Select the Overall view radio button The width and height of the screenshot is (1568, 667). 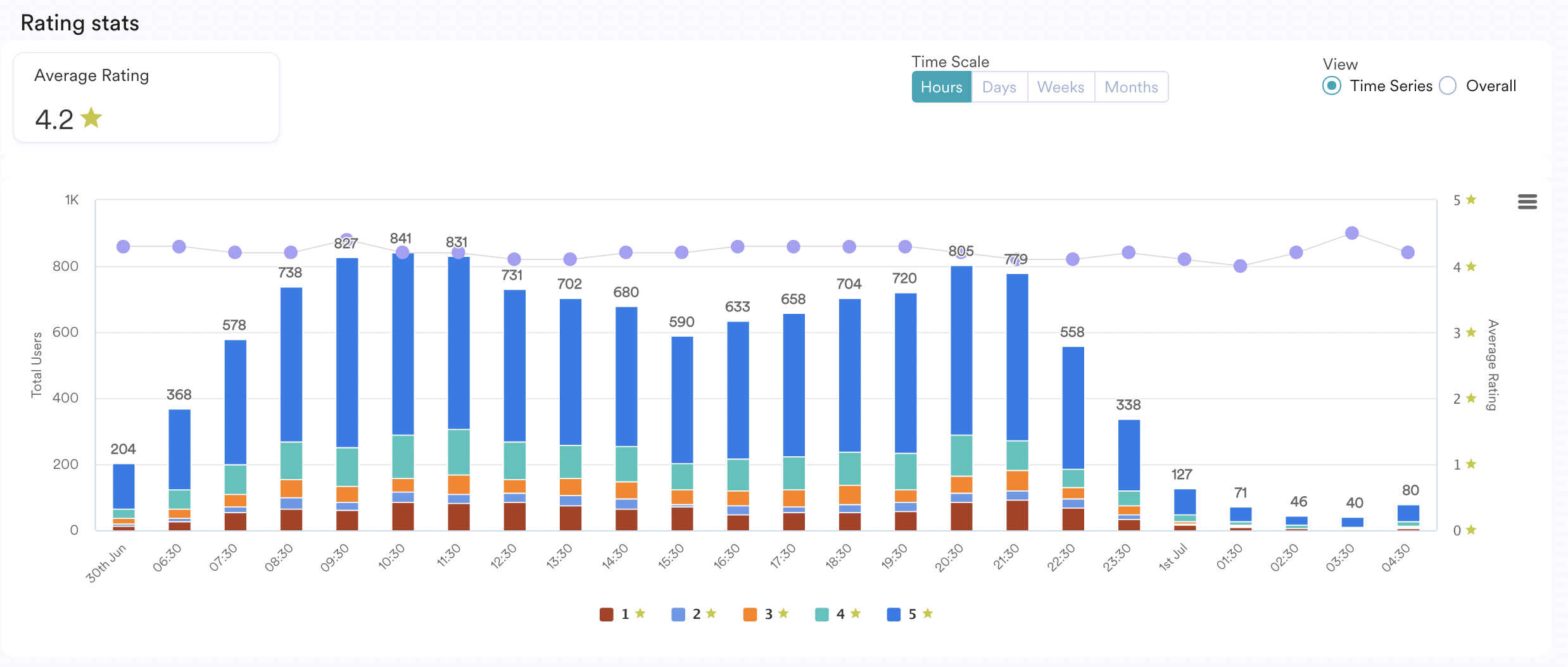click(1448, 85)
